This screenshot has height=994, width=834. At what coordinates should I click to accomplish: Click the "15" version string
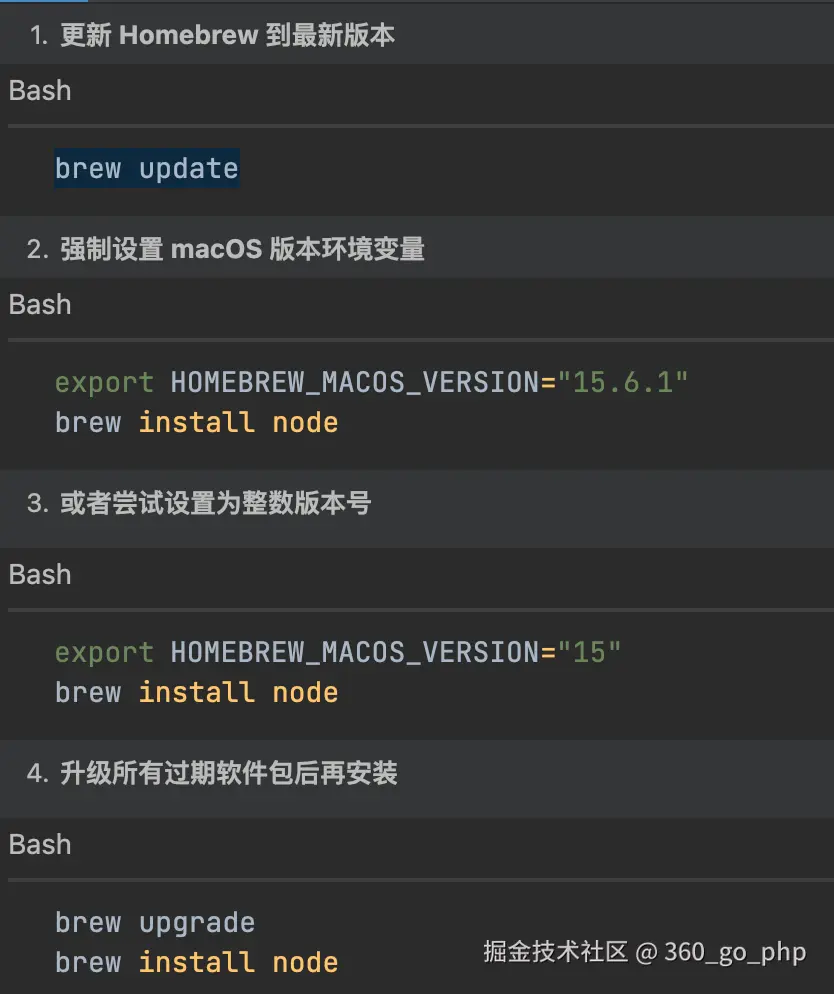pos(589,653)
